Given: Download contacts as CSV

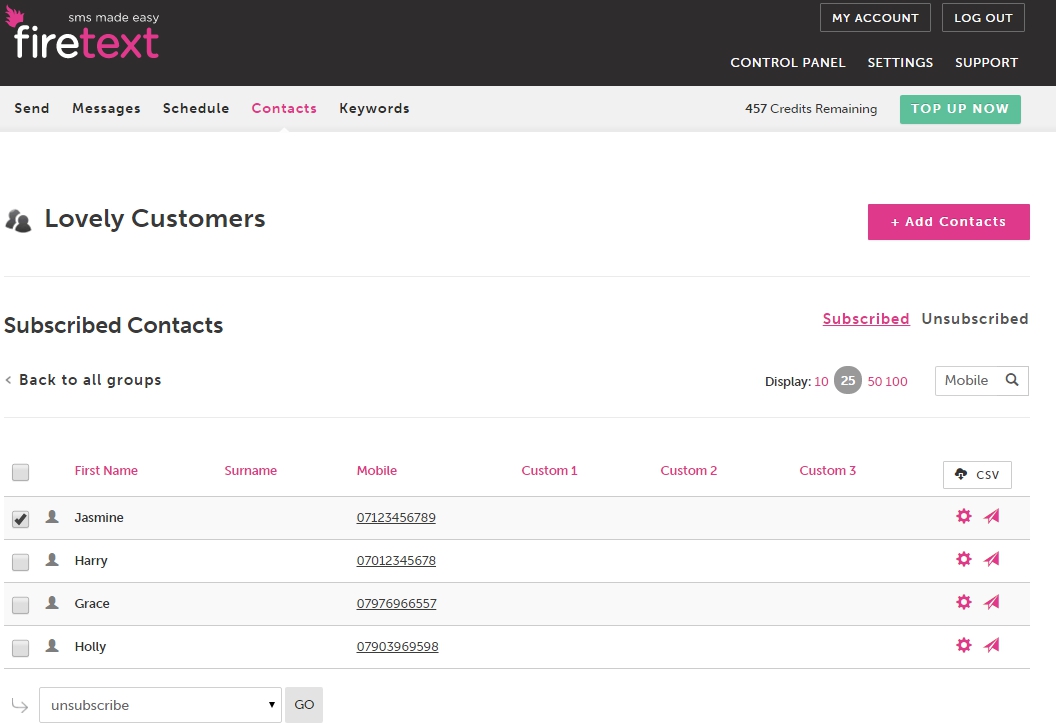Looking at the screenshot, I should pos(977,475).
